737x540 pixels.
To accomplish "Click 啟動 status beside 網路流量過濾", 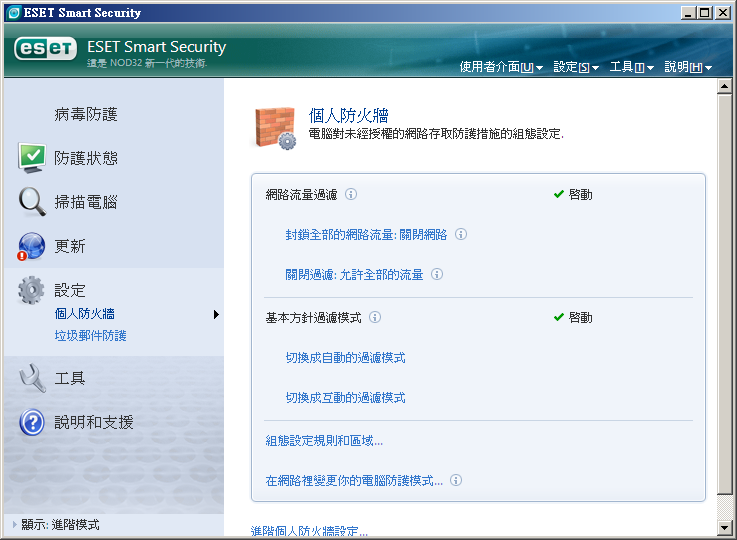I will [573, 194].
